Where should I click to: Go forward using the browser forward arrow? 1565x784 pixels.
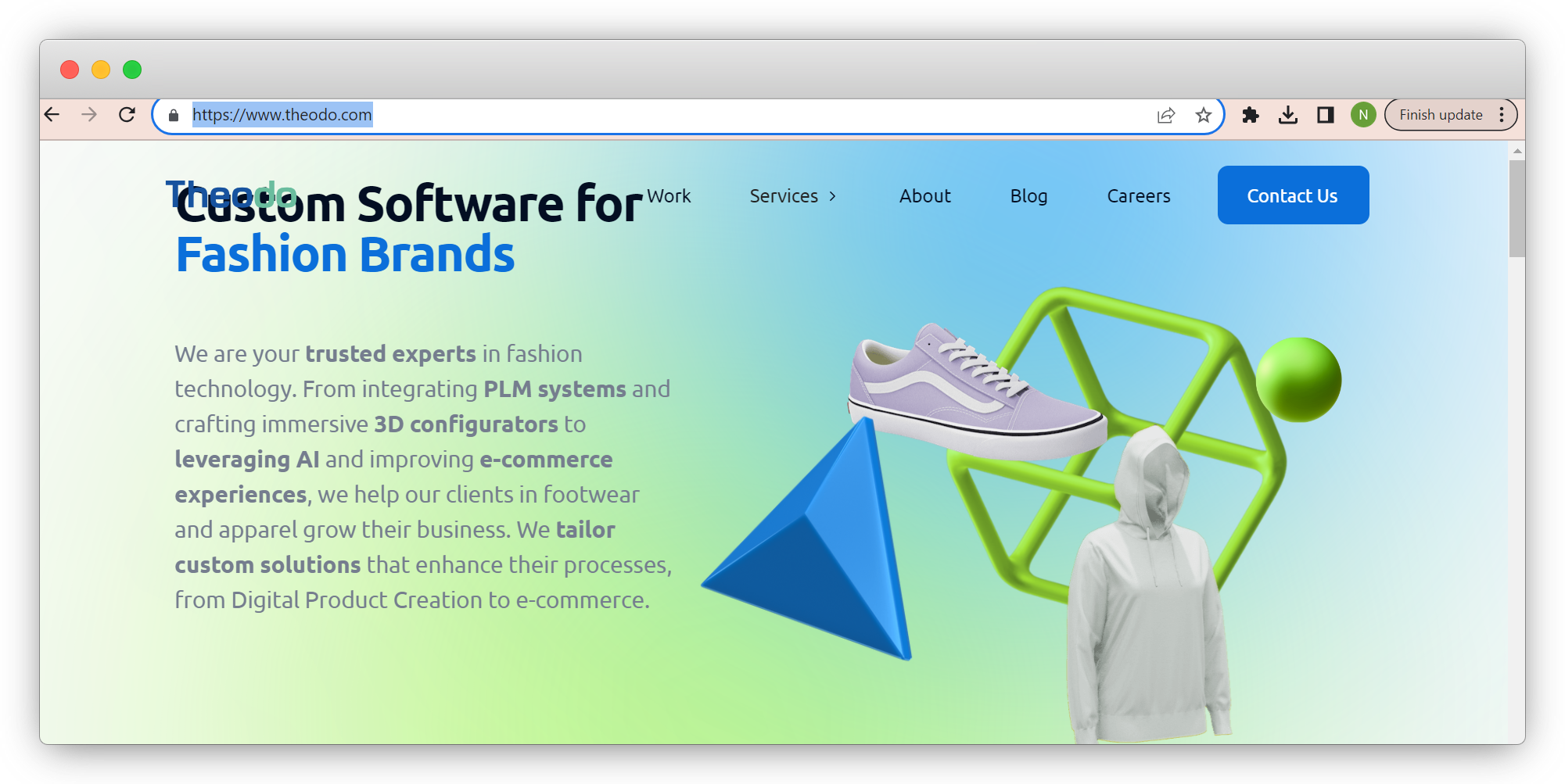[x=89, y=115]
